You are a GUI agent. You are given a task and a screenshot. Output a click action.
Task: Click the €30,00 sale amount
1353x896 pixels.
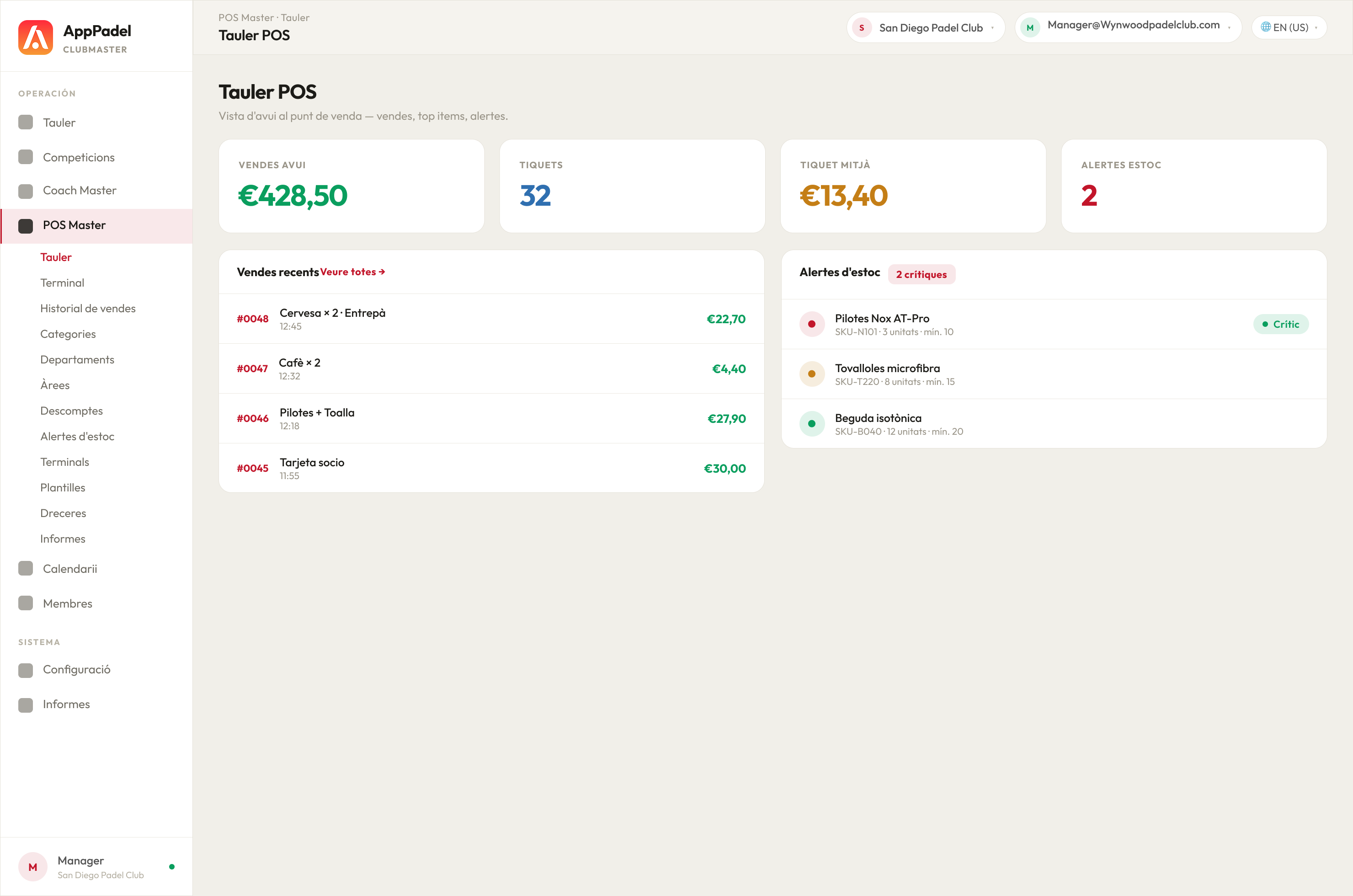pyautogui.click(x=724, y=469)
